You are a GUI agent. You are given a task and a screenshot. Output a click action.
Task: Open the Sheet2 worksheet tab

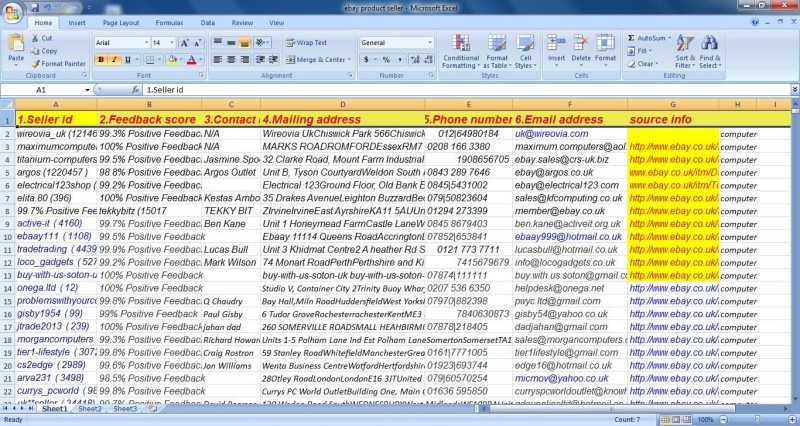coord(90,409)
